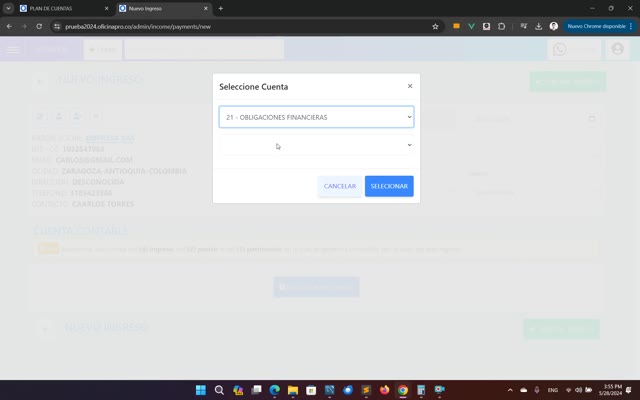Open a new browser tab
The width and height of the screenshot is (640, 400).
click(220, 8)
